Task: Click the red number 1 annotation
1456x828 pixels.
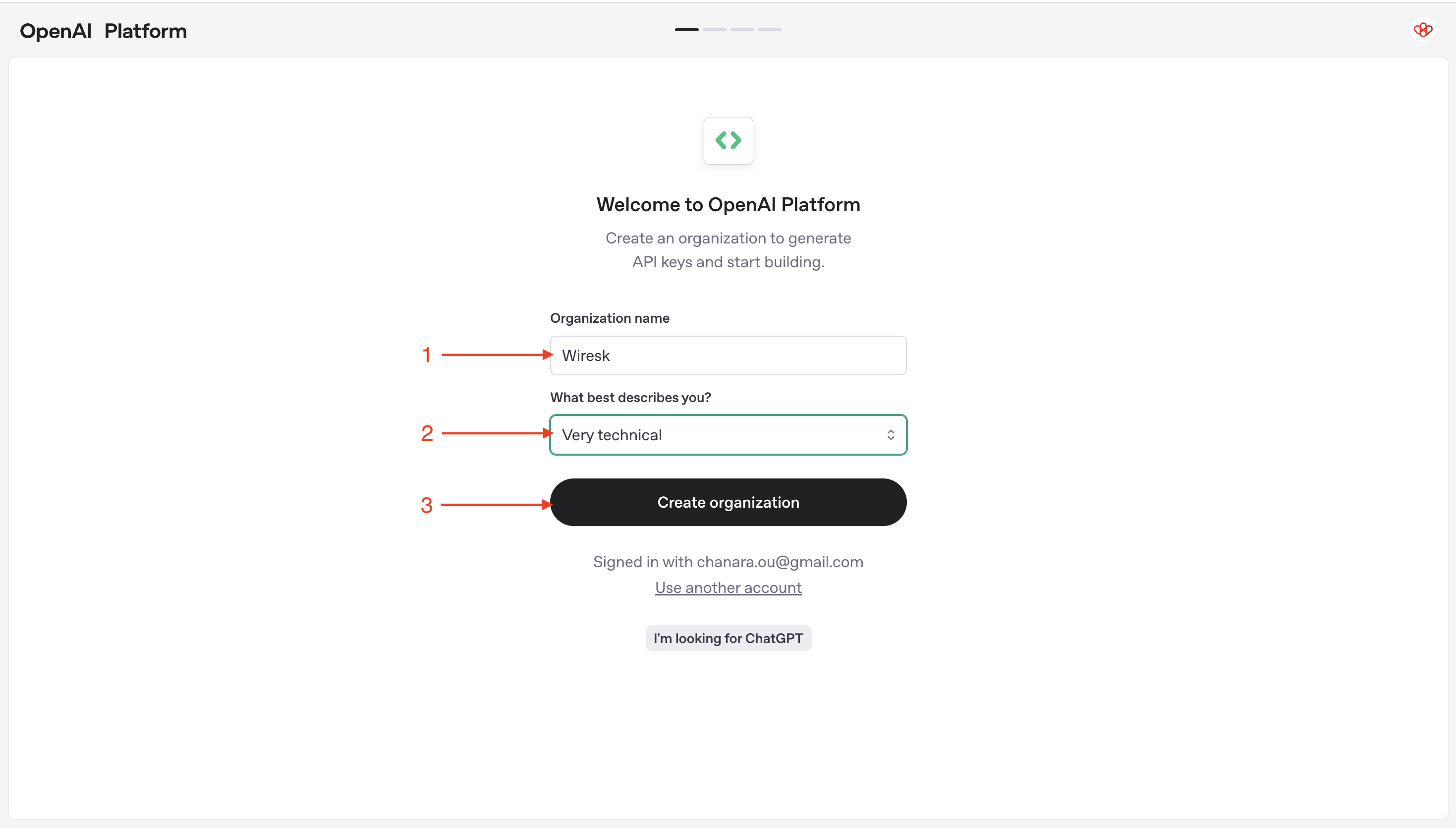Action: pyautogui.click(x=427, y=355)
